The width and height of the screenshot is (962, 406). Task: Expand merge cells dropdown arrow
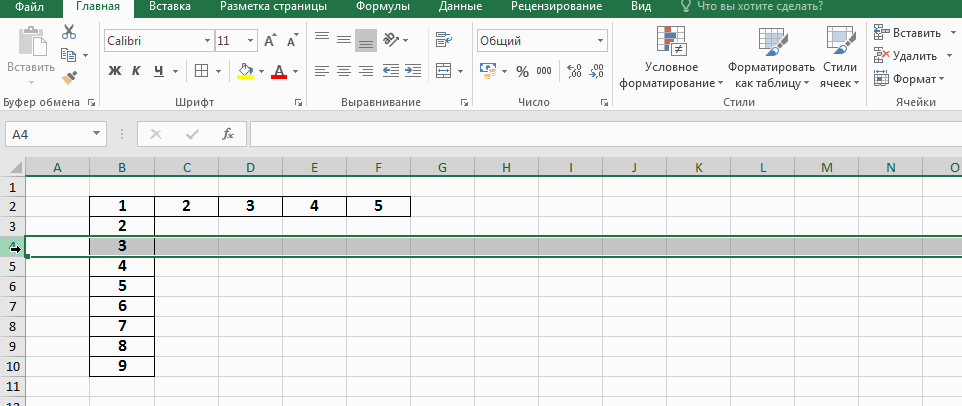pyautogui.click(x=461, y=72)
